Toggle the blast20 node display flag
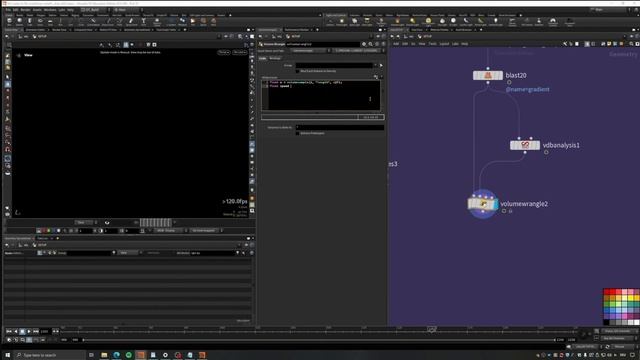Viewport: 640px width, 360px height. pos(500,76)
